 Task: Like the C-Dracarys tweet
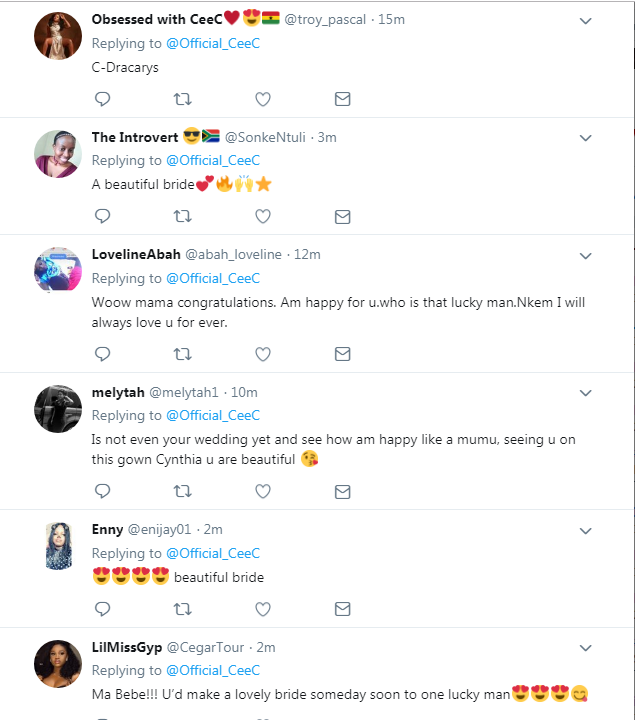(x=262, y=99)
